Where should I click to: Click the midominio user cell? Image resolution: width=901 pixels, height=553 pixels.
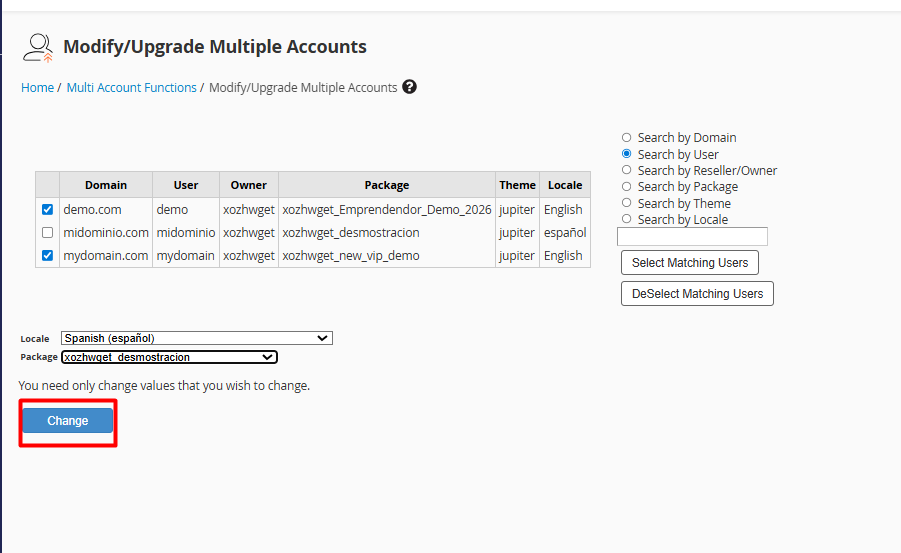tap(186, 233)
